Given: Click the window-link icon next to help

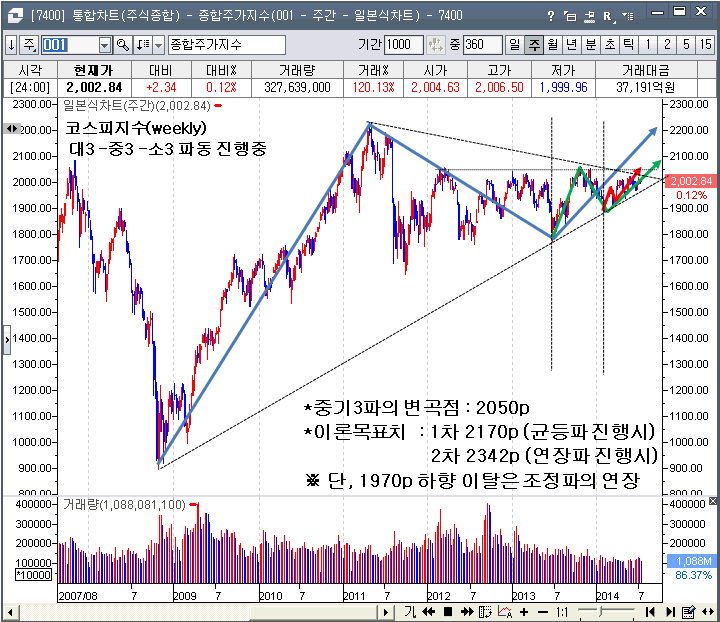Looking at the screenshot, I should click(x=570, y=17).
